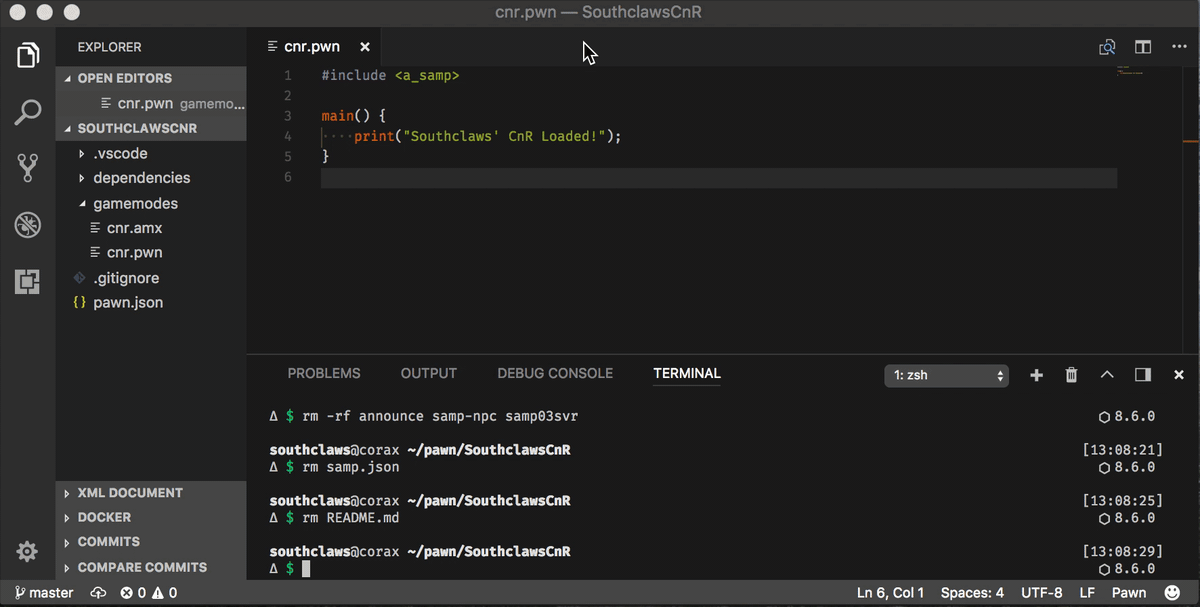Close the cnr.pwn editor tab
Viewport: 1200px width, 607px height.
click(365, 47)
